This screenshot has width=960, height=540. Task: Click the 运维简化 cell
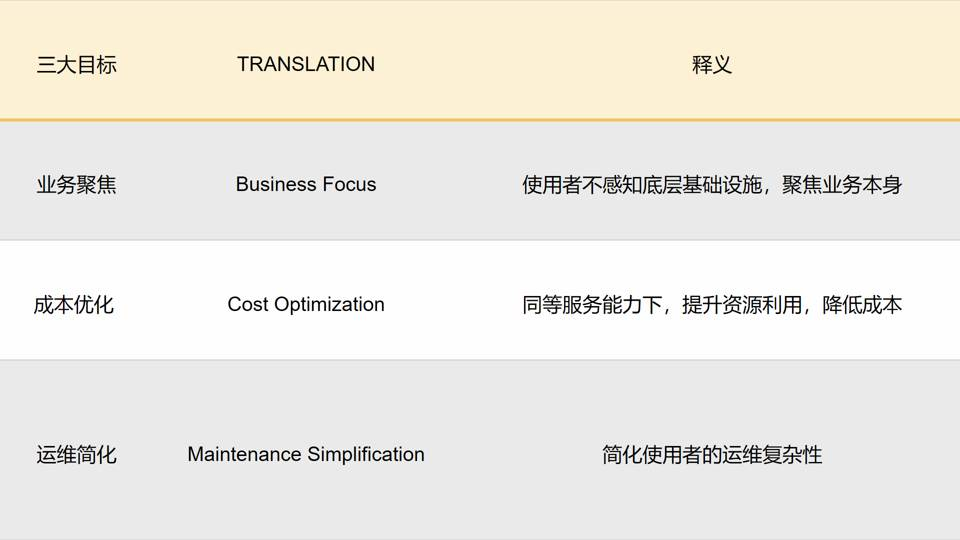(76, 455)
